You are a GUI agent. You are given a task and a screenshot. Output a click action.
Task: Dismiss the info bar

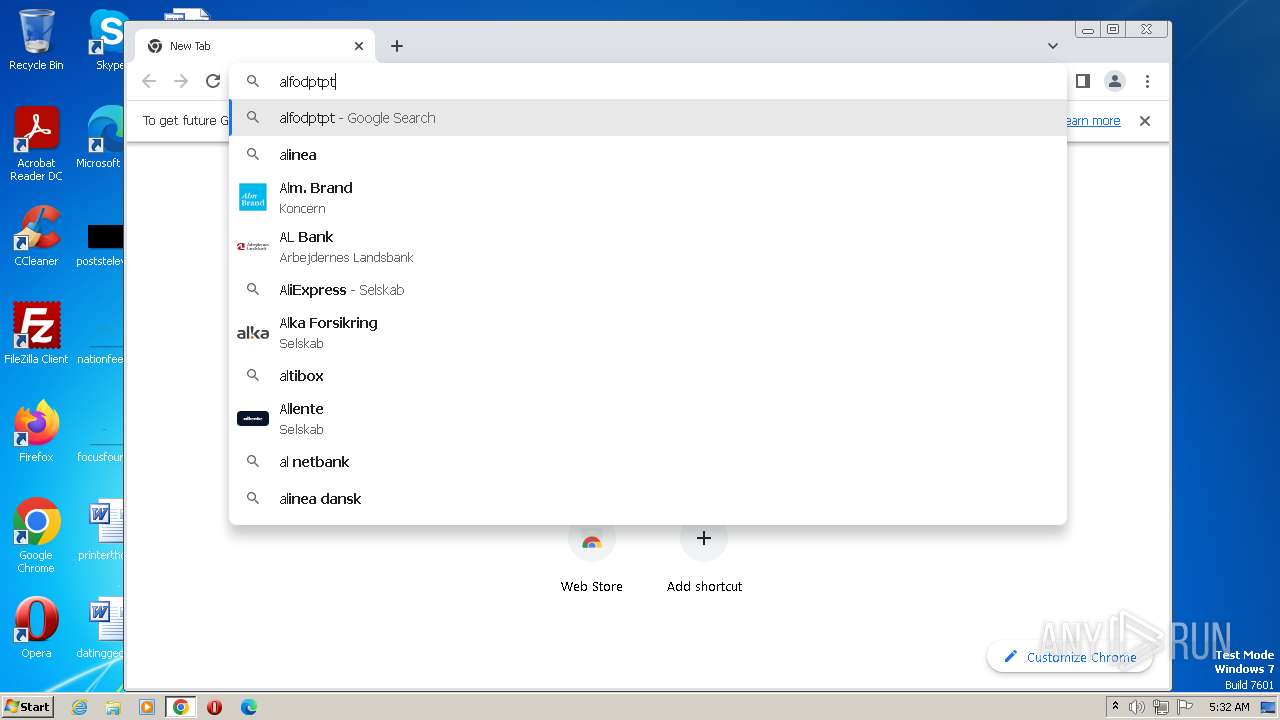(x=1145, y=121)
